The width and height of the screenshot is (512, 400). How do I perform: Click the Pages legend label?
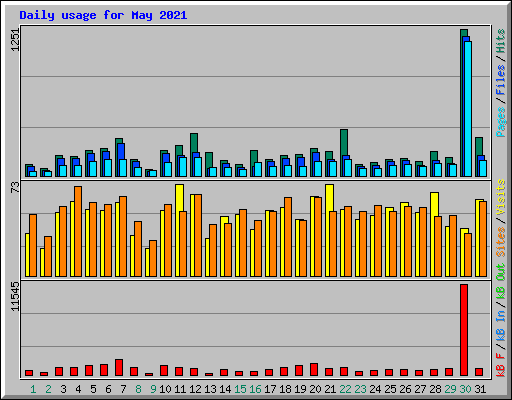click(501, 122)
